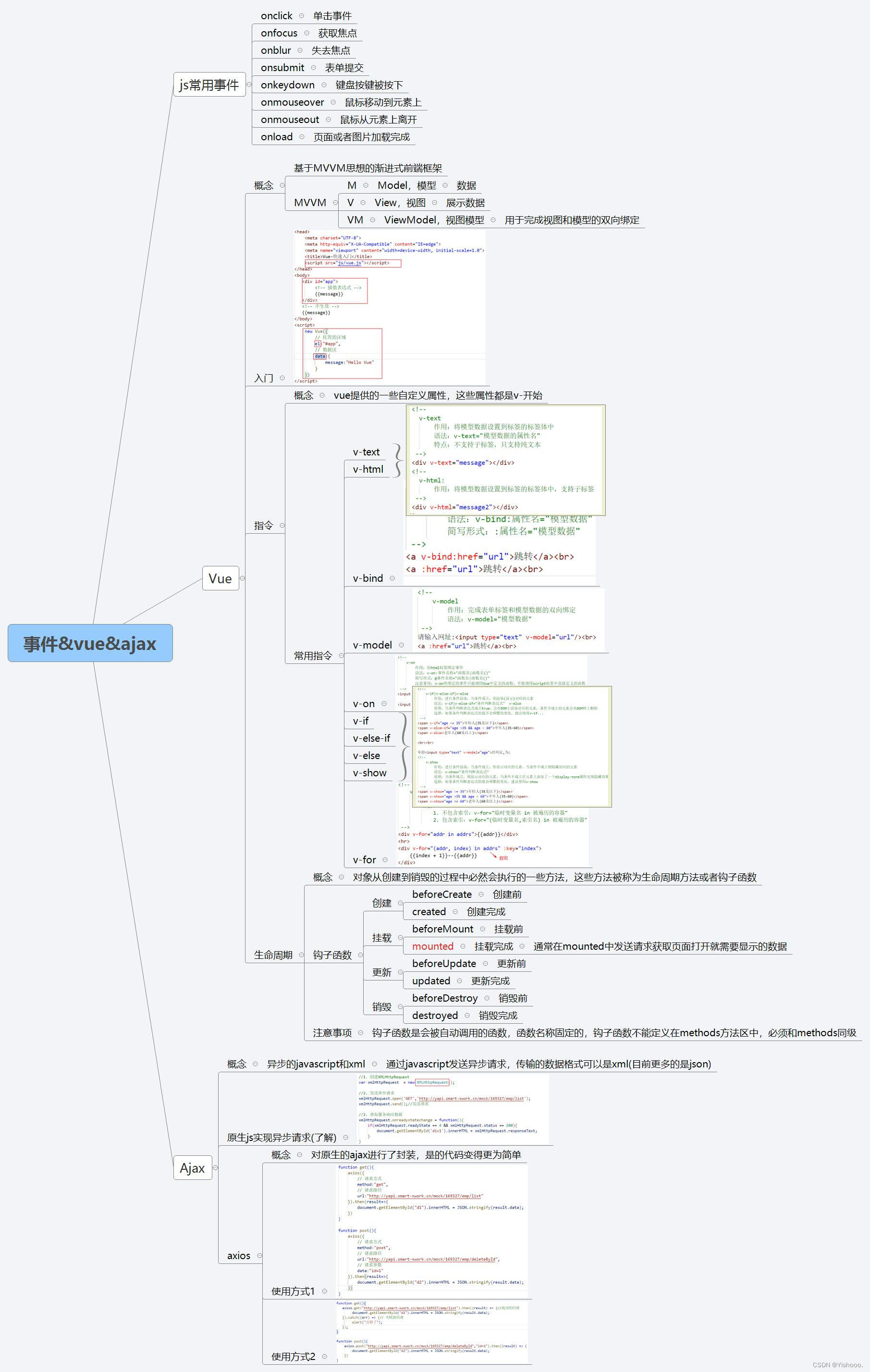Select the Model,模型 node
870x1372 pixels.
406,185
